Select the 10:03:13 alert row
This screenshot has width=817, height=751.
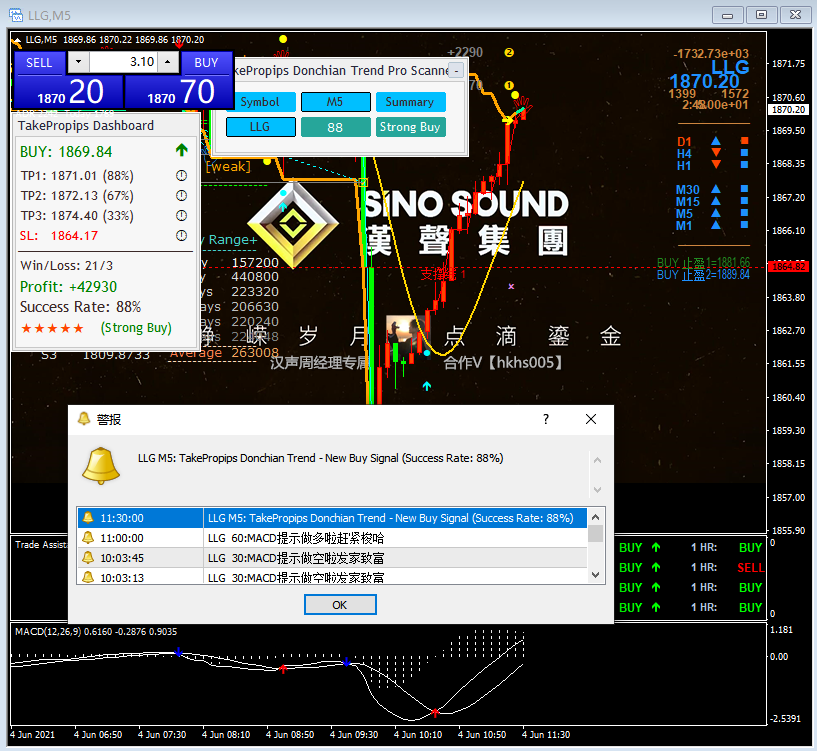click(332, 576)
